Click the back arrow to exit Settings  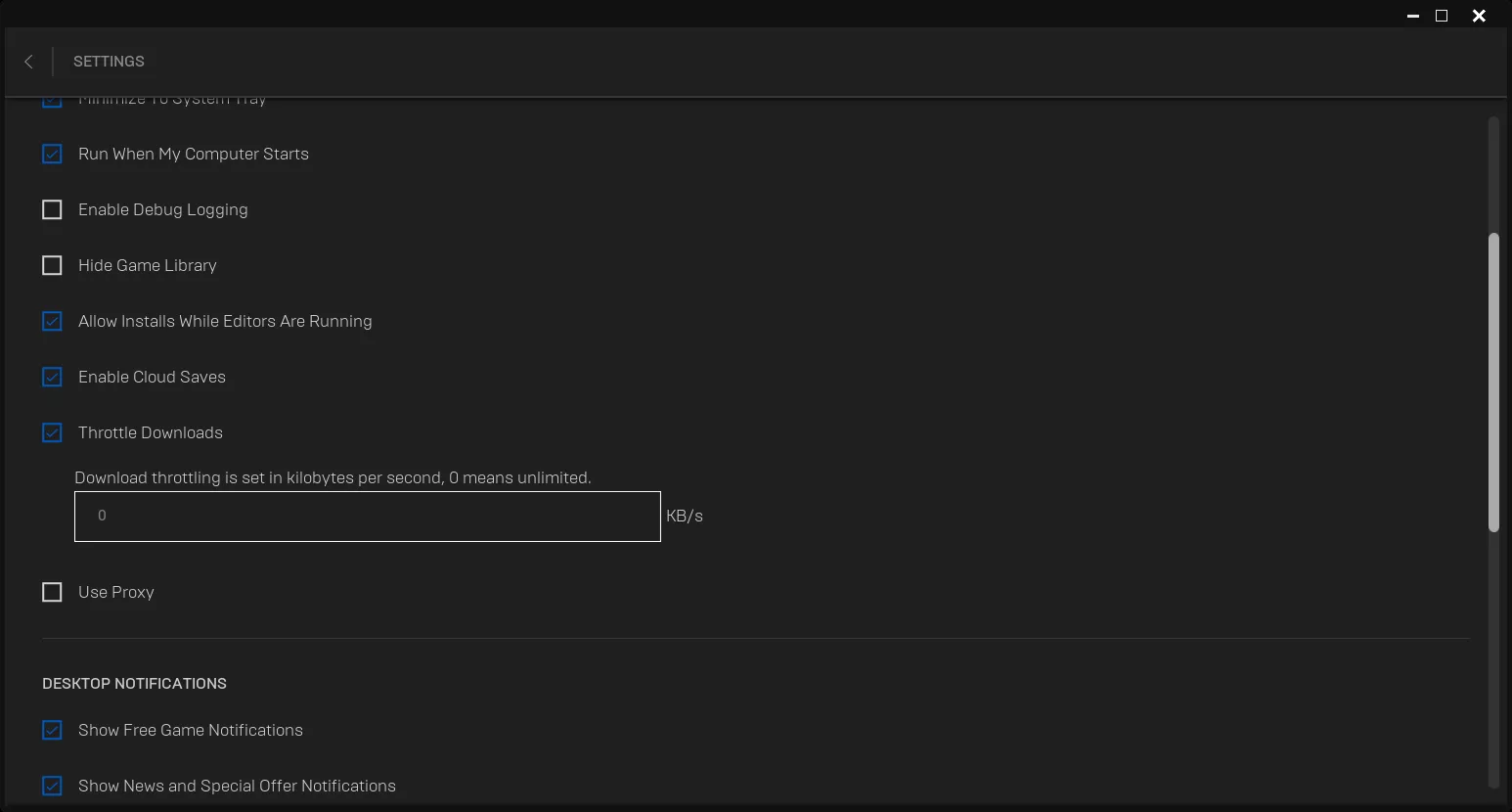28,62
